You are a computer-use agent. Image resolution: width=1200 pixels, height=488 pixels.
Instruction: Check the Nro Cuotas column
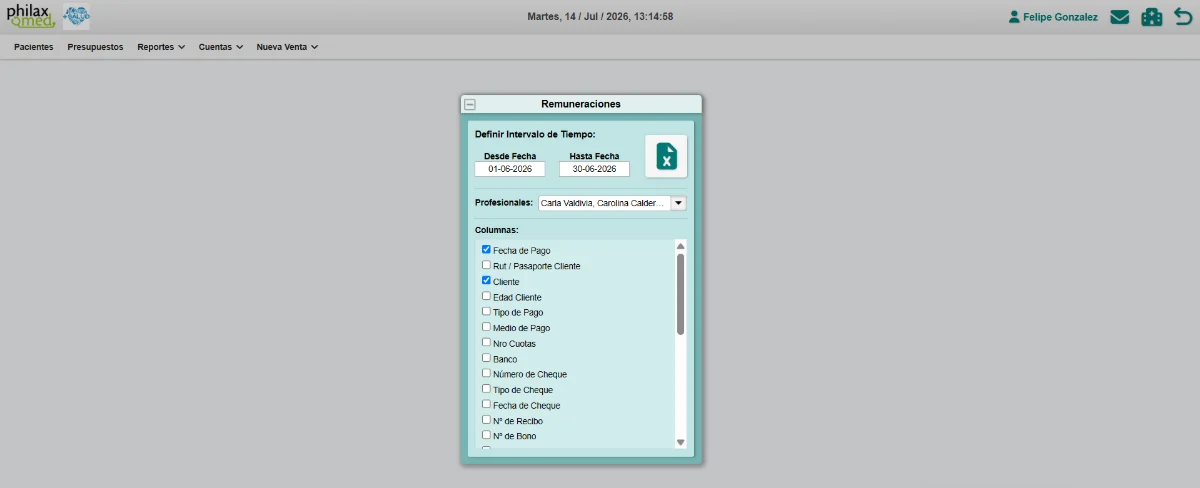pos(486,342)
